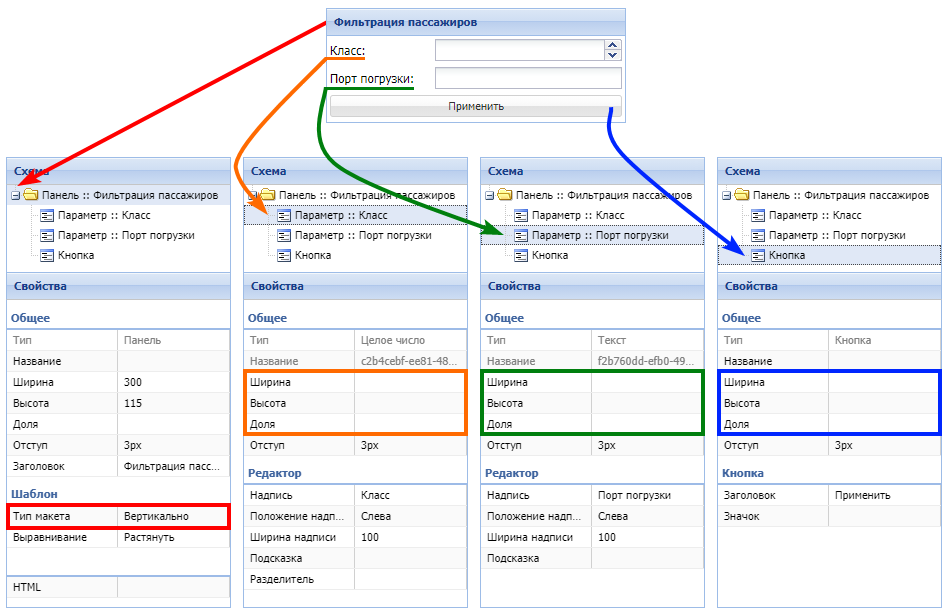The height and width of the screenshot is (616, 947).
Task: Open the Выравнивание value Растянуть
Action: tap(173, 537)
